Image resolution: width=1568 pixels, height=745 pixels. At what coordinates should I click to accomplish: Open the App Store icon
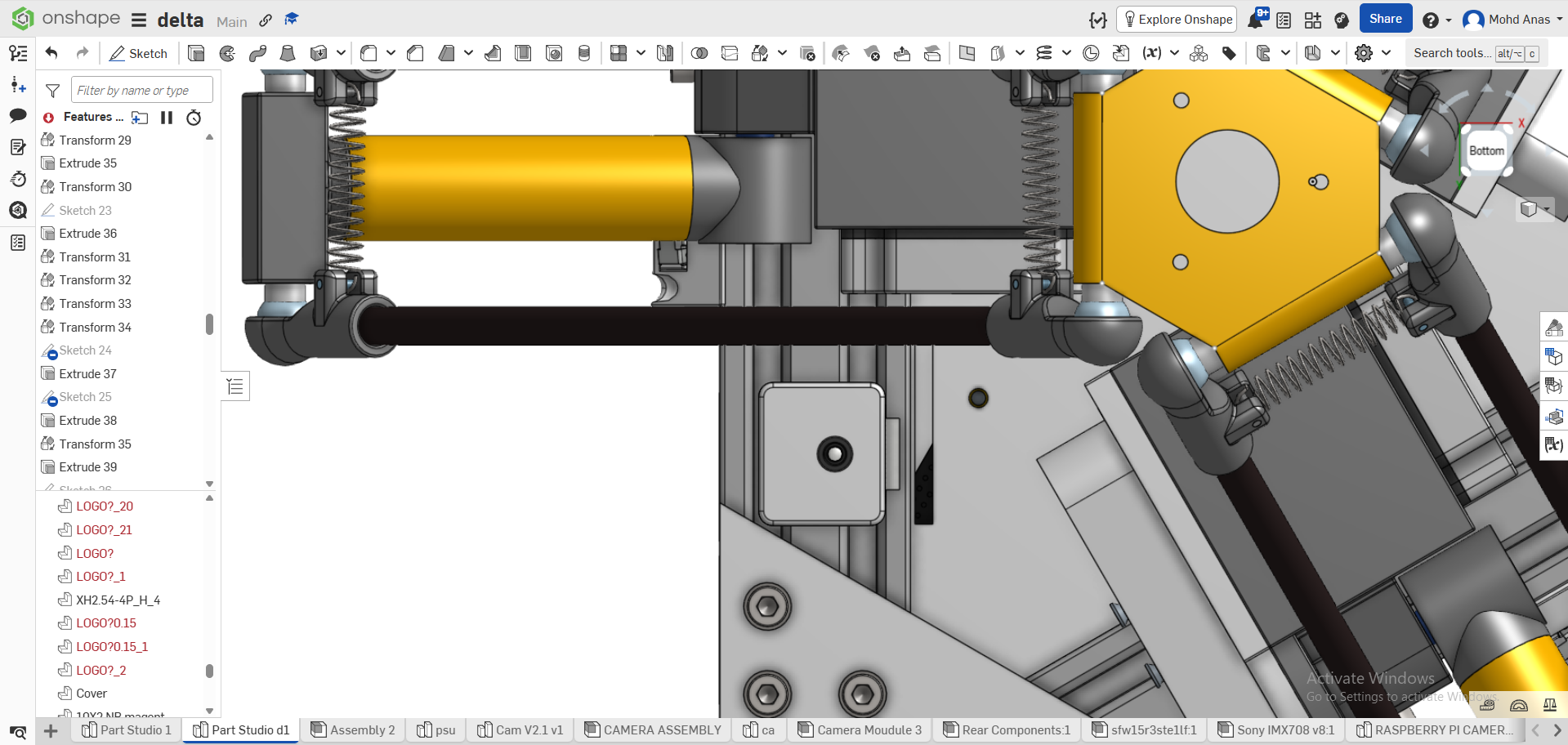click(x=1313, y=20)
